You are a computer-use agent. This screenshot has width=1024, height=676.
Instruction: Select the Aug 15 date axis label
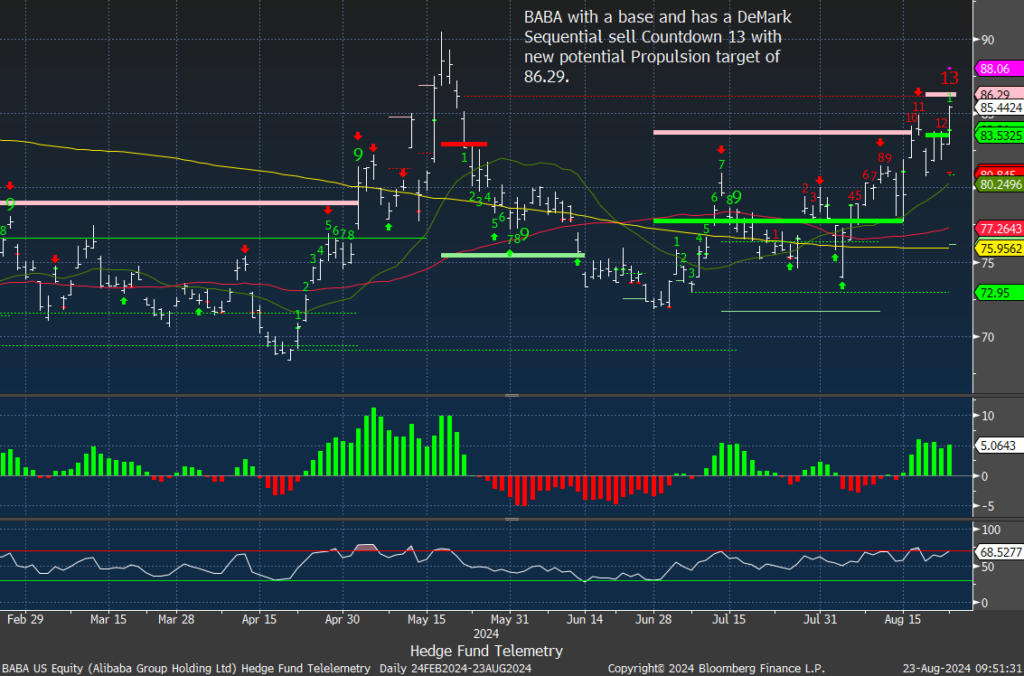903,619
